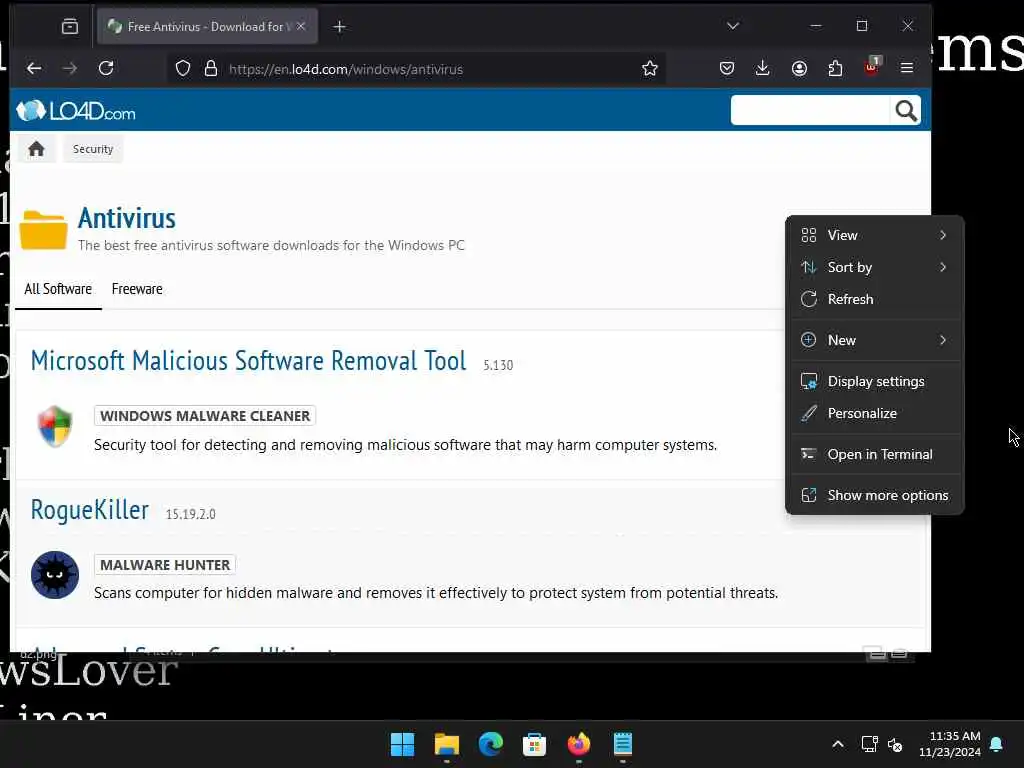Open the clock showing 11:35 AM

coord(950,744)
